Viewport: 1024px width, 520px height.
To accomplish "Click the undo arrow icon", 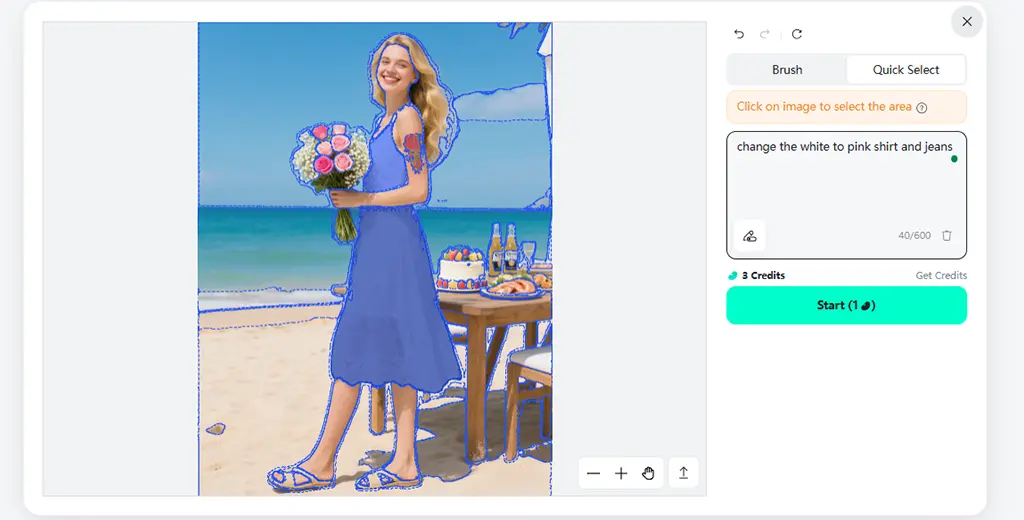I will point(739,34).
